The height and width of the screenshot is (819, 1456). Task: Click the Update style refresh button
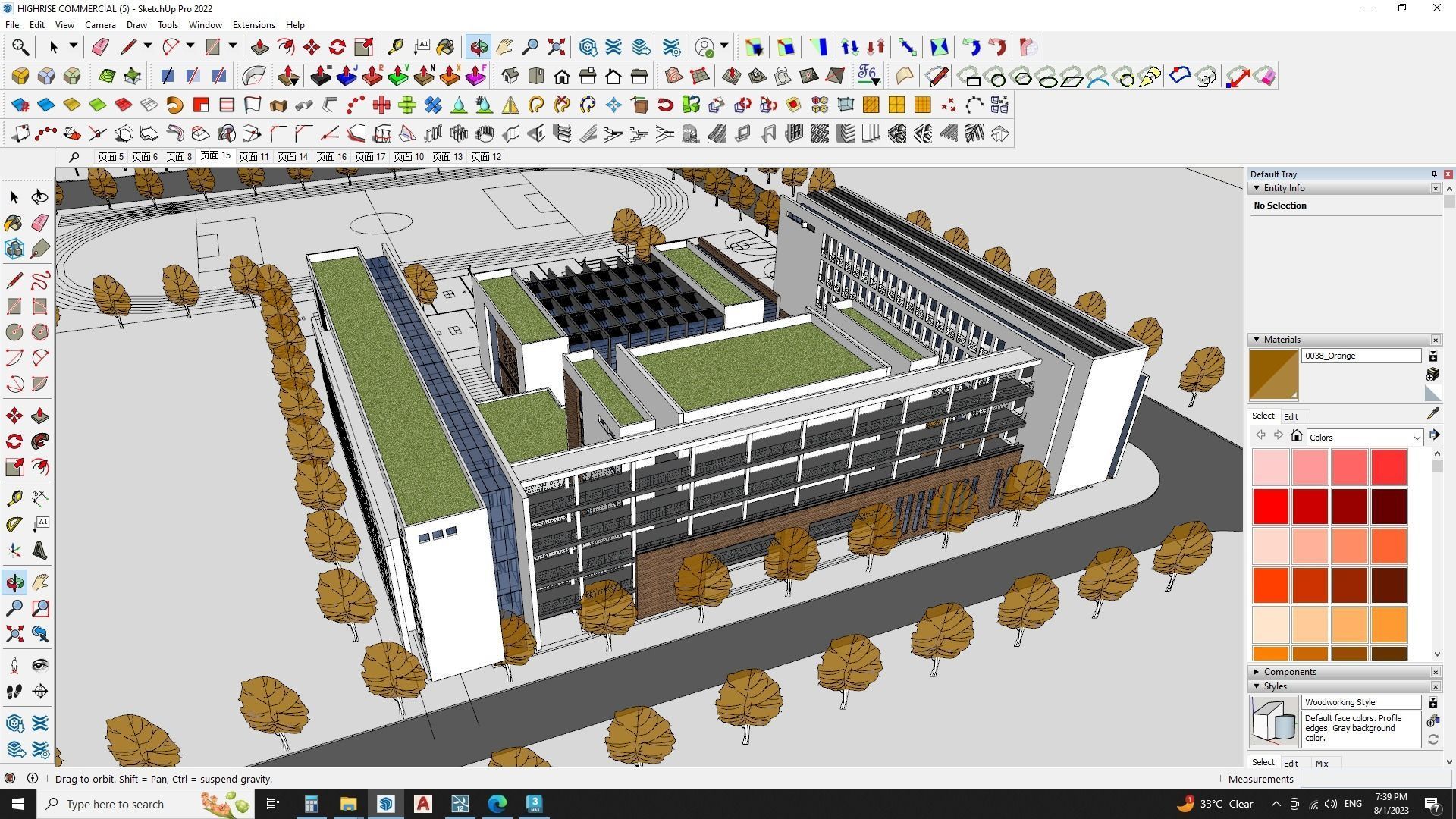pyautogui.click(x=1433, y=739)
